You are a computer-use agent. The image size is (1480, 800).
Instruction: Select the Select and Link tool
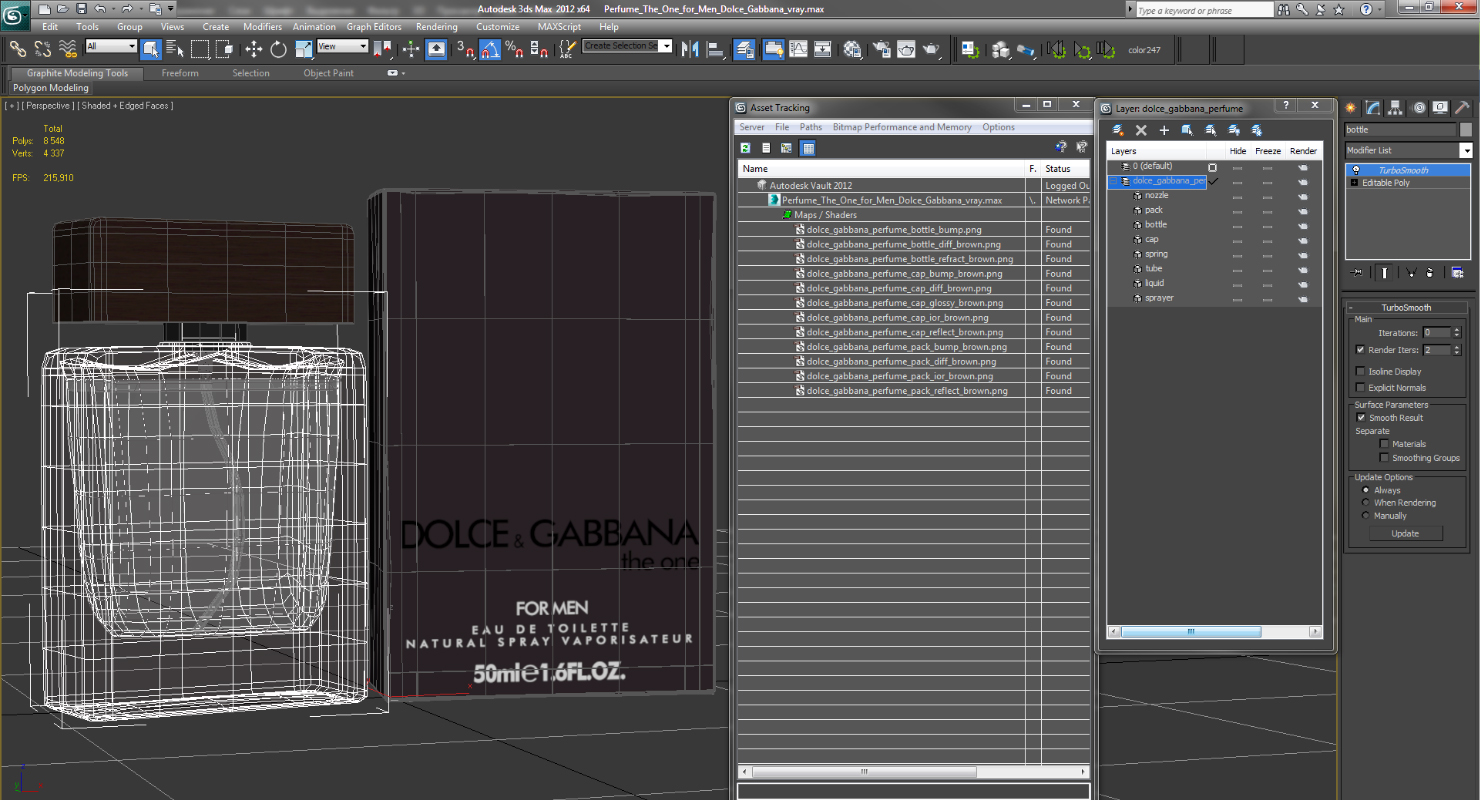[x=17, y=49]
